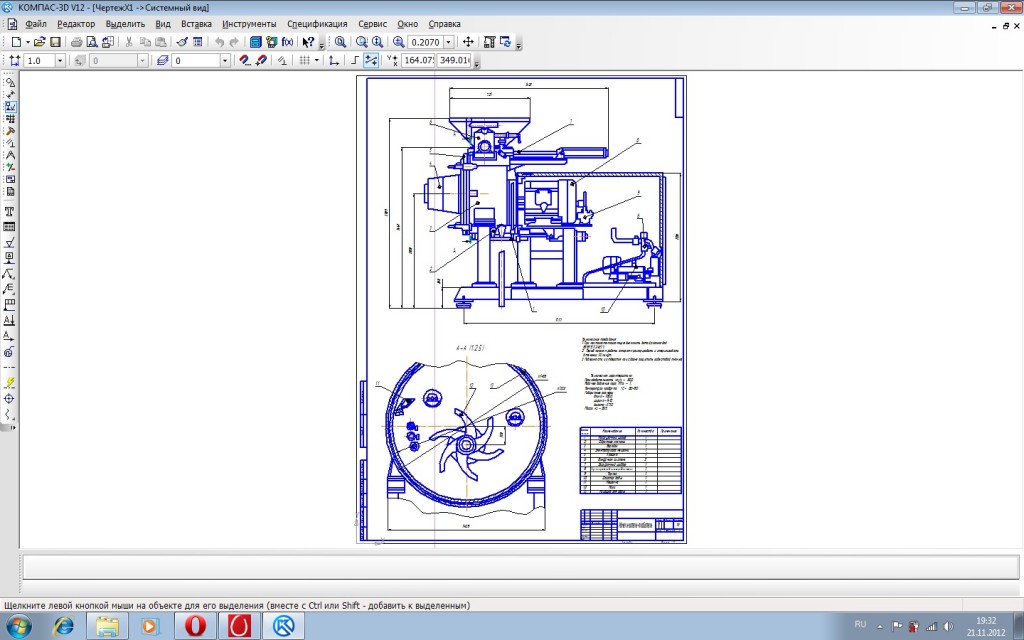Click the volume speaker icon in tray

click(948, 626)
